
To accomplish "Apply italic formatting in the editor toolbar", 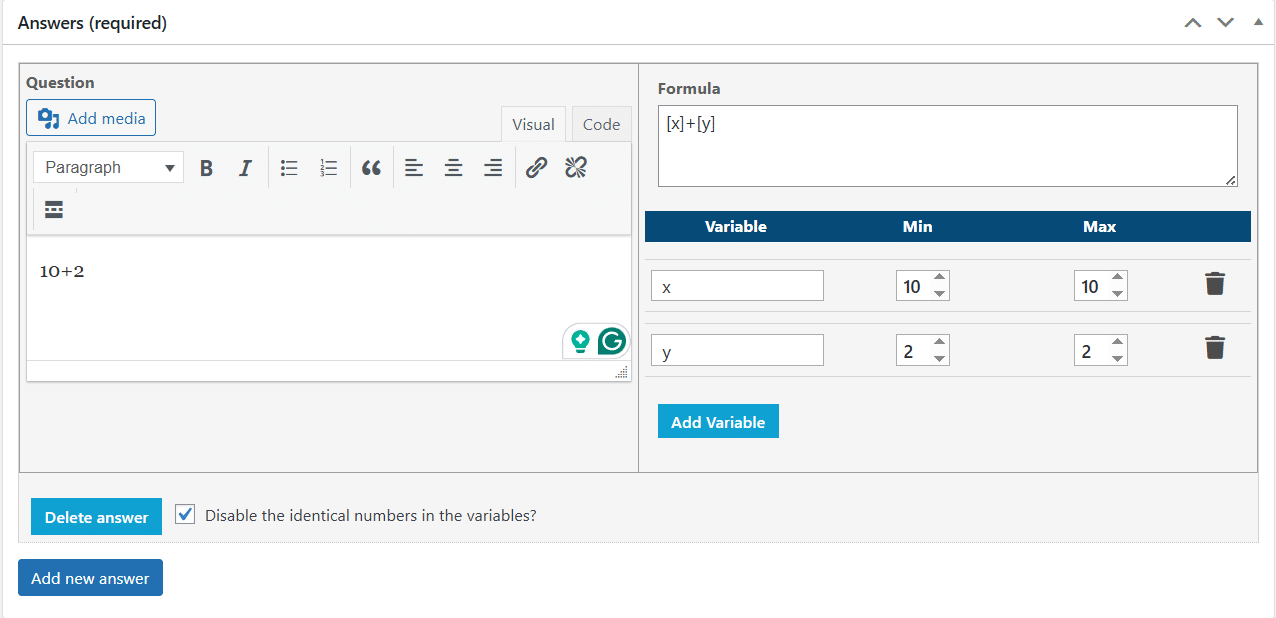I will point(245,168).
